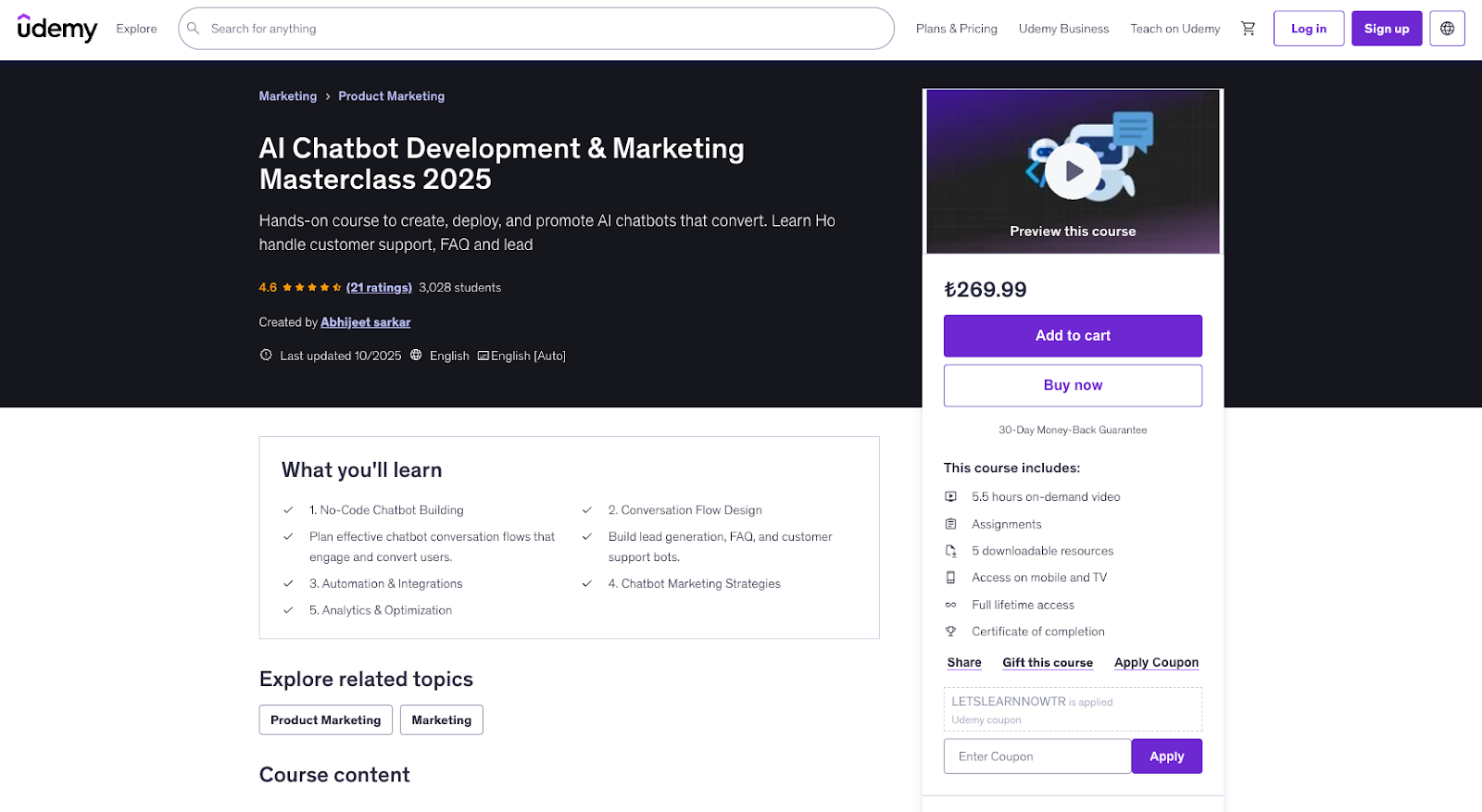Select the Product Marketing topic tag
This screenshot has height=812, width=1482.
(x=326, y=720)
